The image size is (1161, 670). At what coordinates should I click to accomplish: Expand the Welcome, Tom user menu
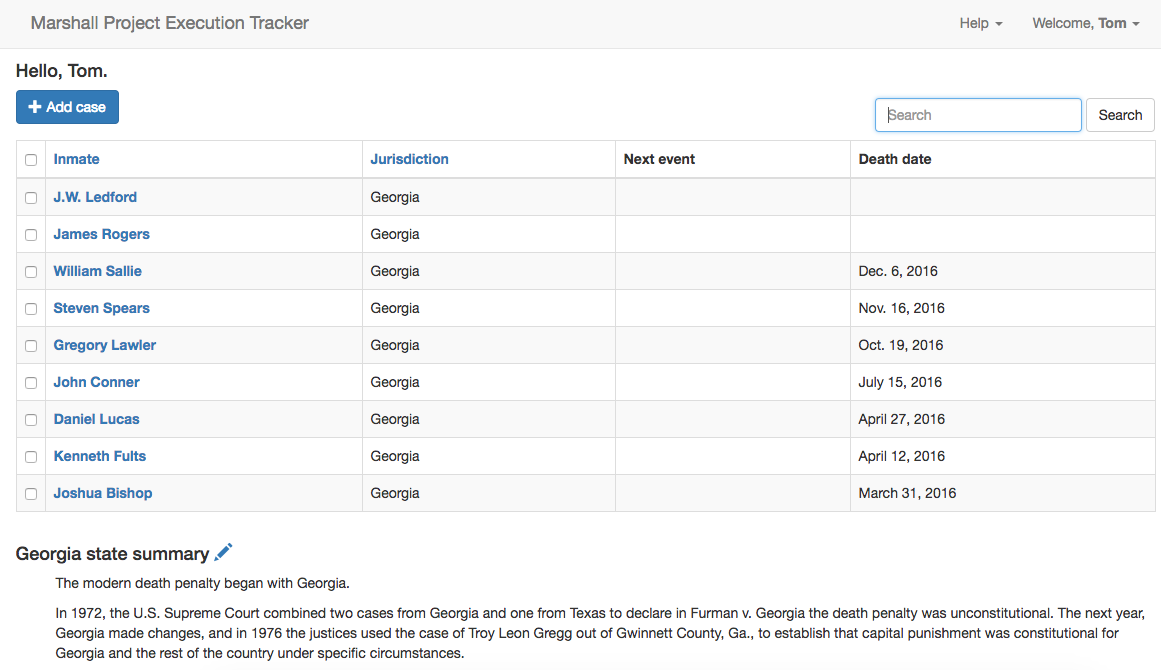tap(1085, 24)
